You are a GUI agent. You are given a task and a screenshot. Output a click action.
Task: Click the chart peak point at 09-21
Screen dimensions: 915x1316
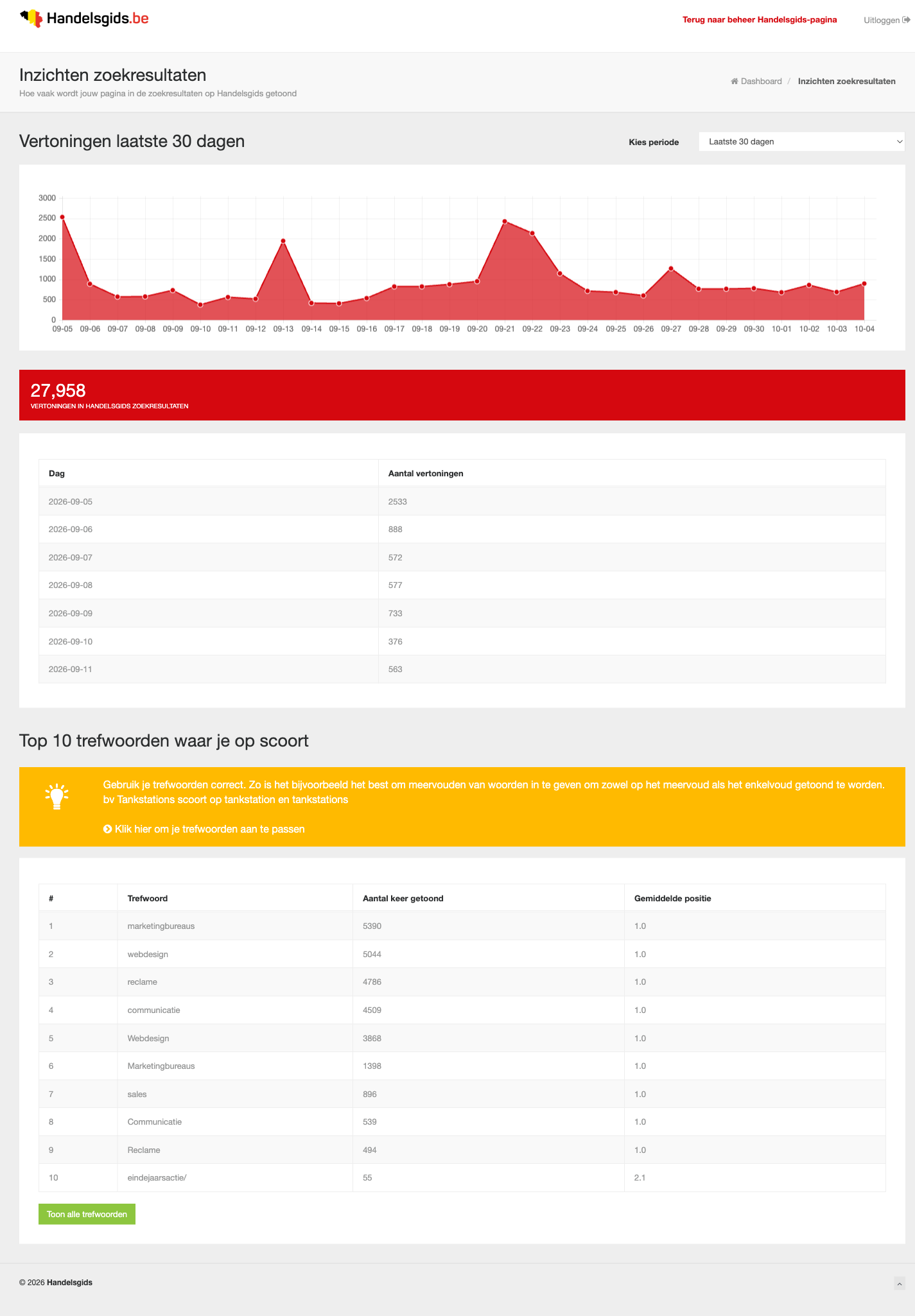[x=505, y=221]
